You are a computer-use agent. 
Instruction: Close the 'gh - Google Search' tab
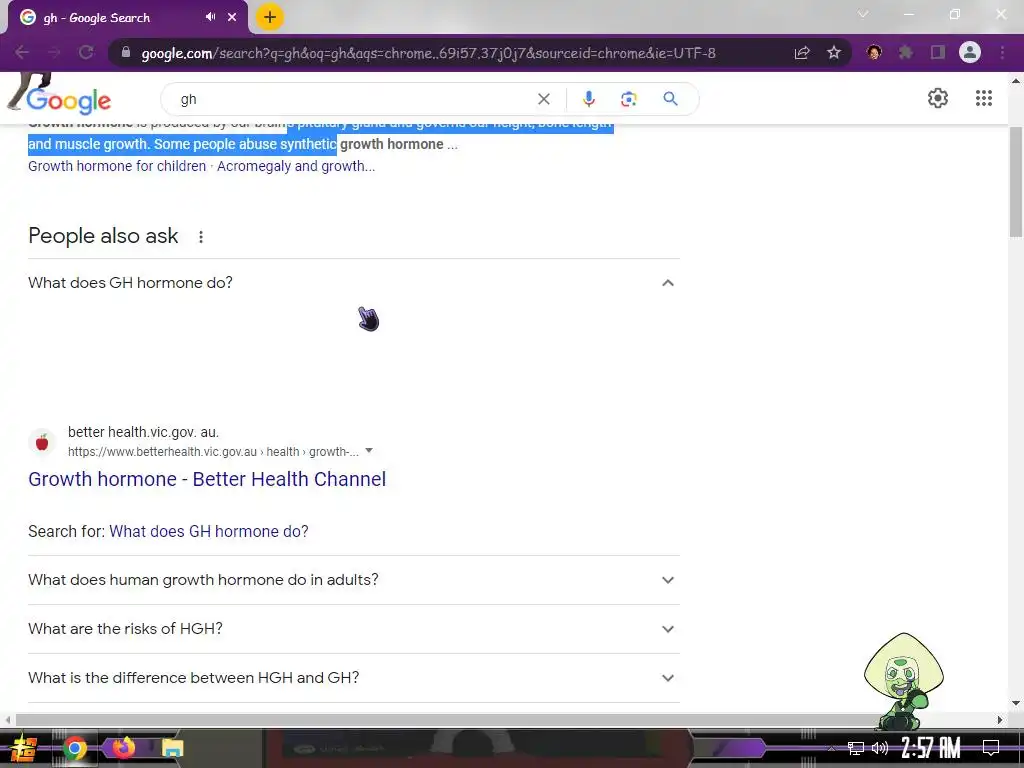click(x=232, y=18)
